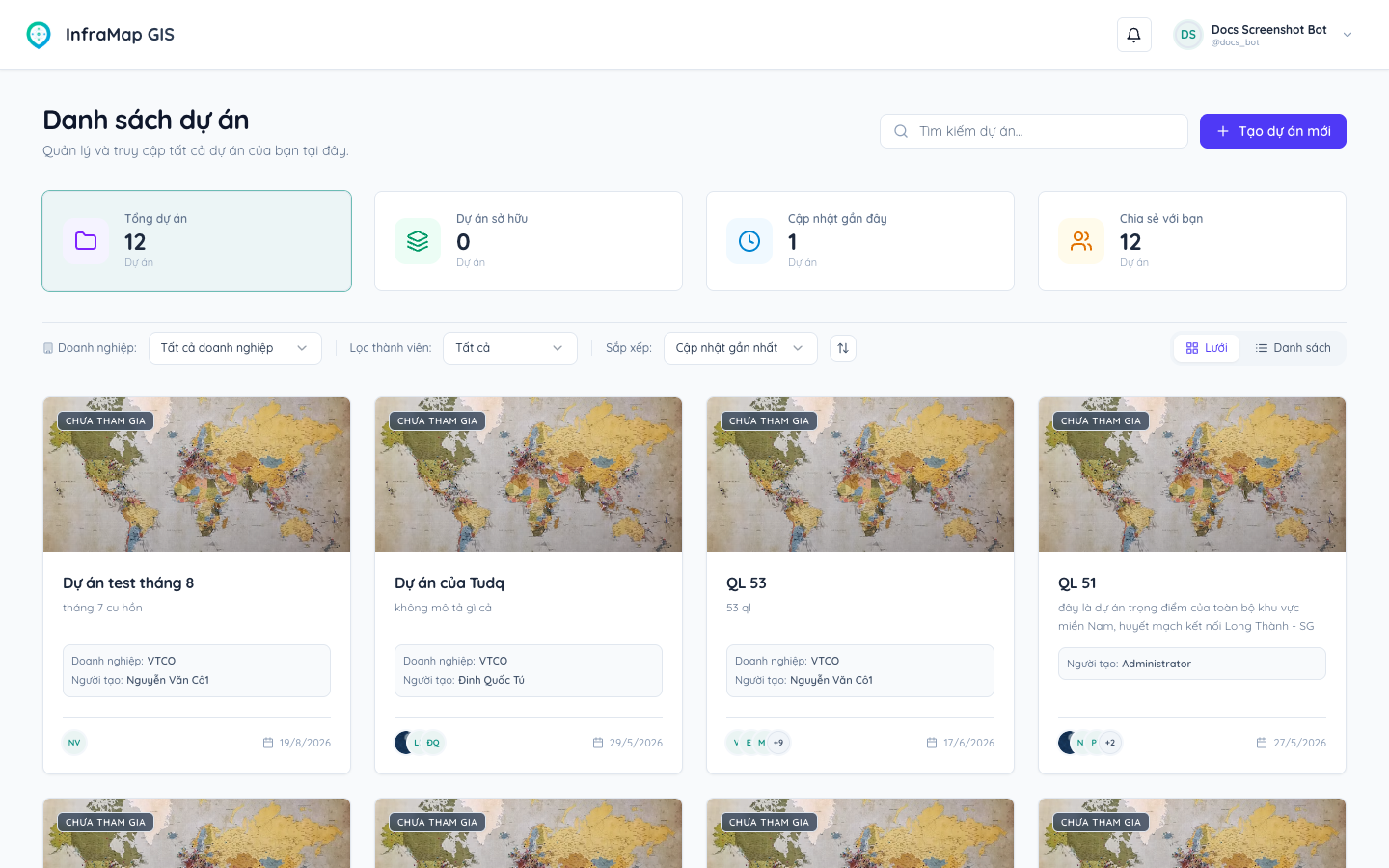This screenshot has width=1389, height=868.
Task: Click the folder icon in Tổng dự án card
Action: (86, 241)
